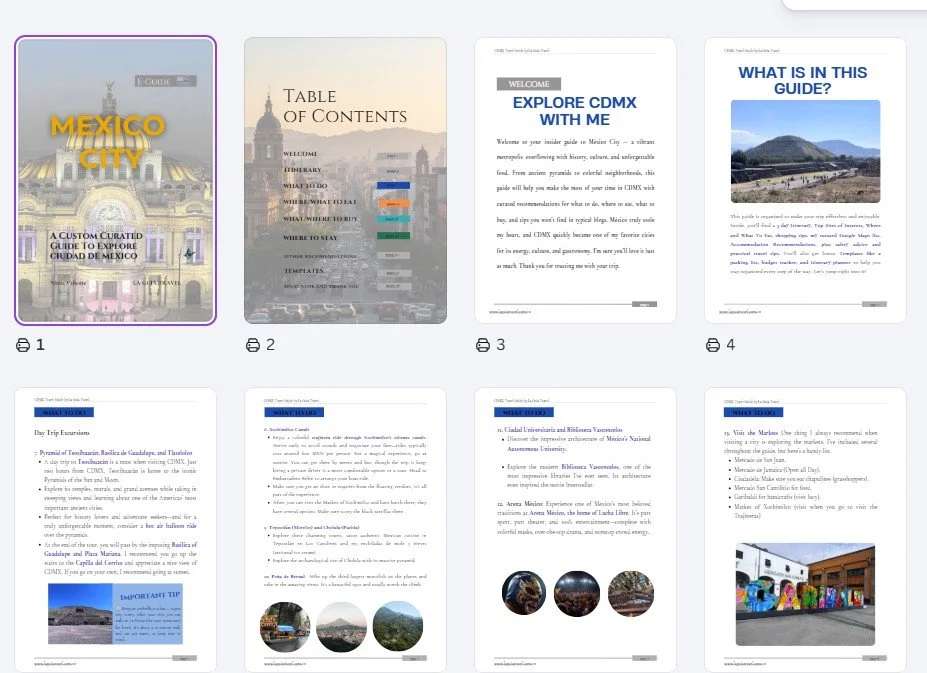This screenshot has width=927, height=673.
Task: Open the Explore CDMX With Me page
Action: coord(575,180)
